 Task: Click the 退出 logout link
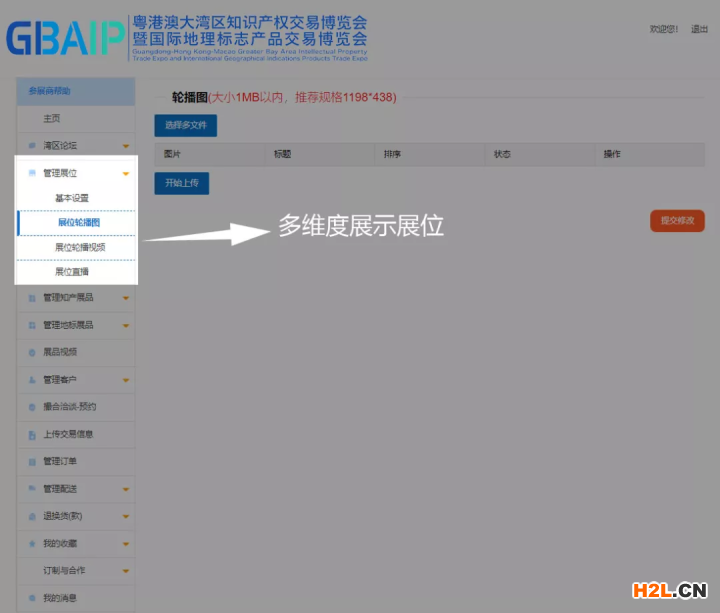click(x=699, y=29)
